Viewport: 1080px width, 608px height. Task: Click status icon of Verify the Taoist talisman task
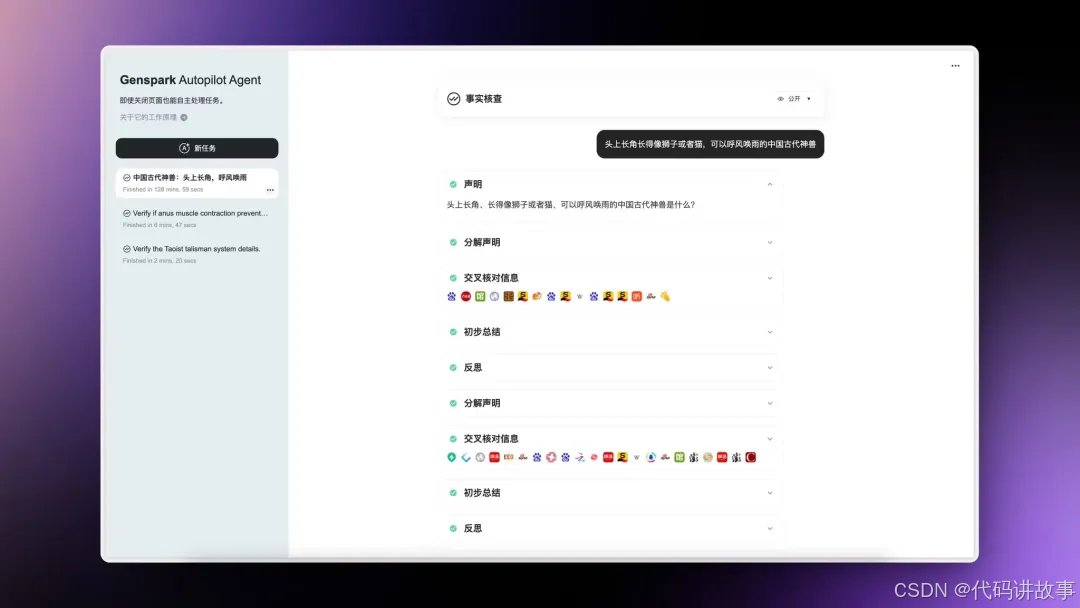click(x=127, y=249)
